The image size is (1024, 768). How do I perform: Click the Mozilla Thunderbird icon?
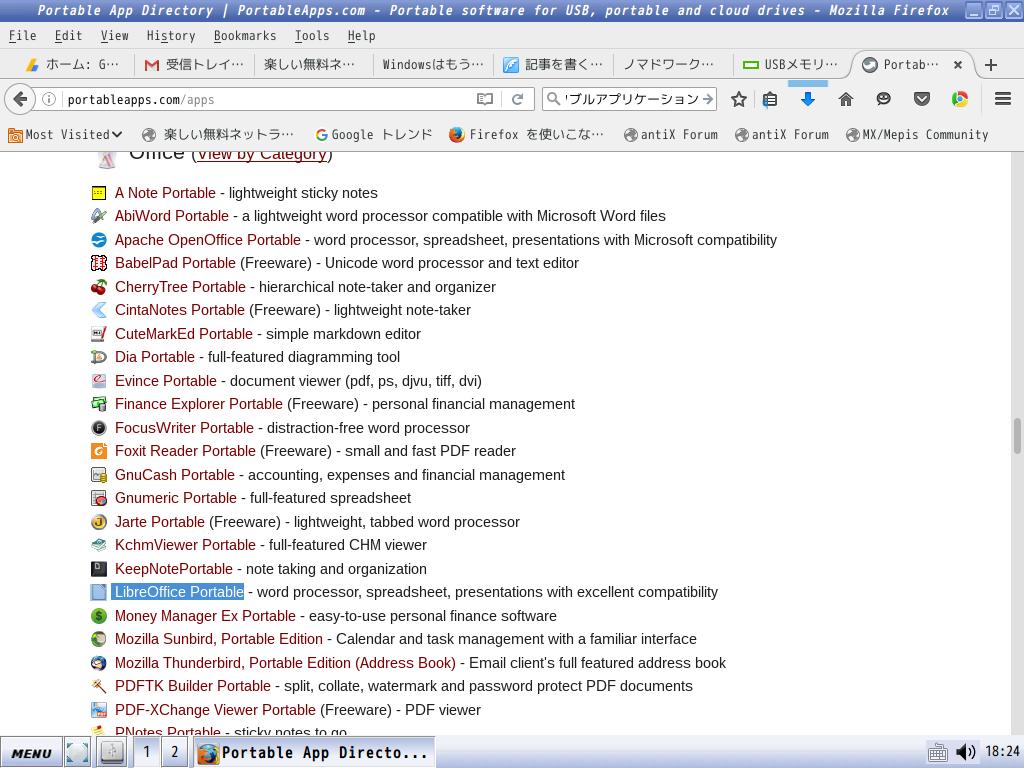(99, 663)
